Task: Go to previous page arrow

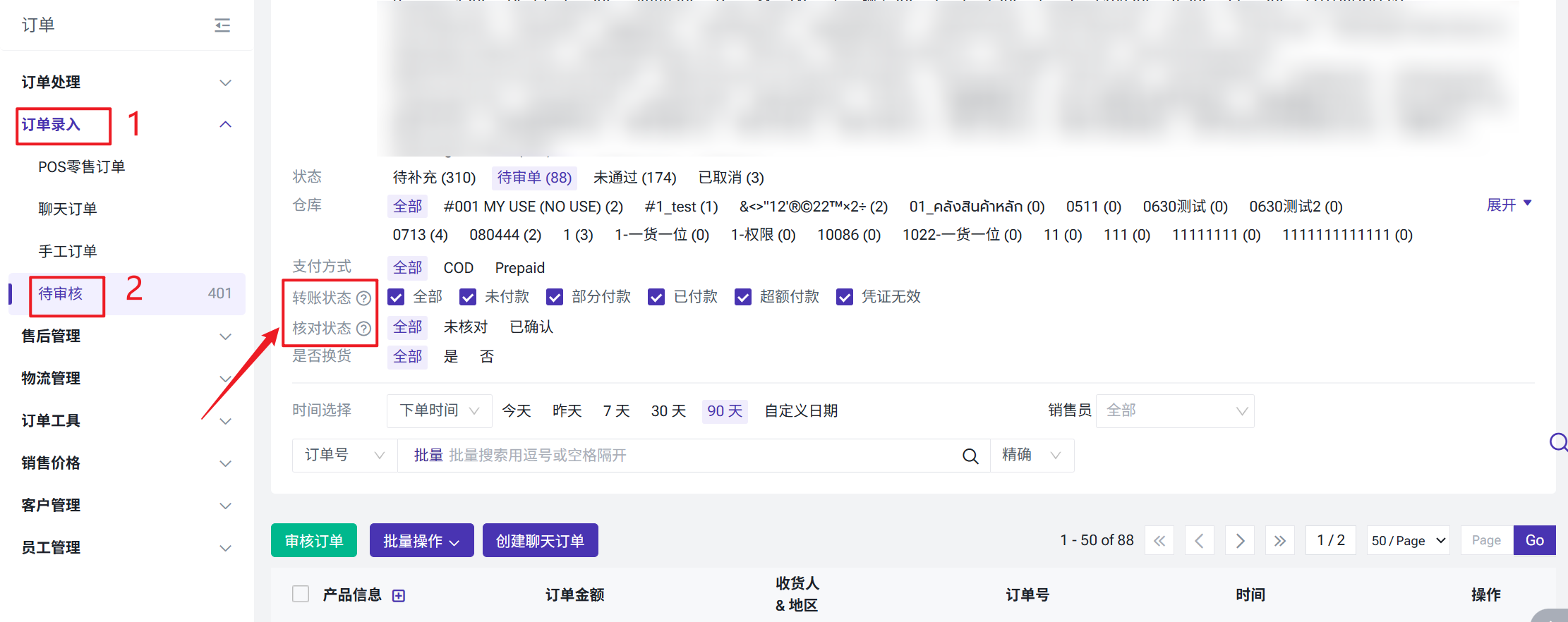Action: coord(1200,541)
